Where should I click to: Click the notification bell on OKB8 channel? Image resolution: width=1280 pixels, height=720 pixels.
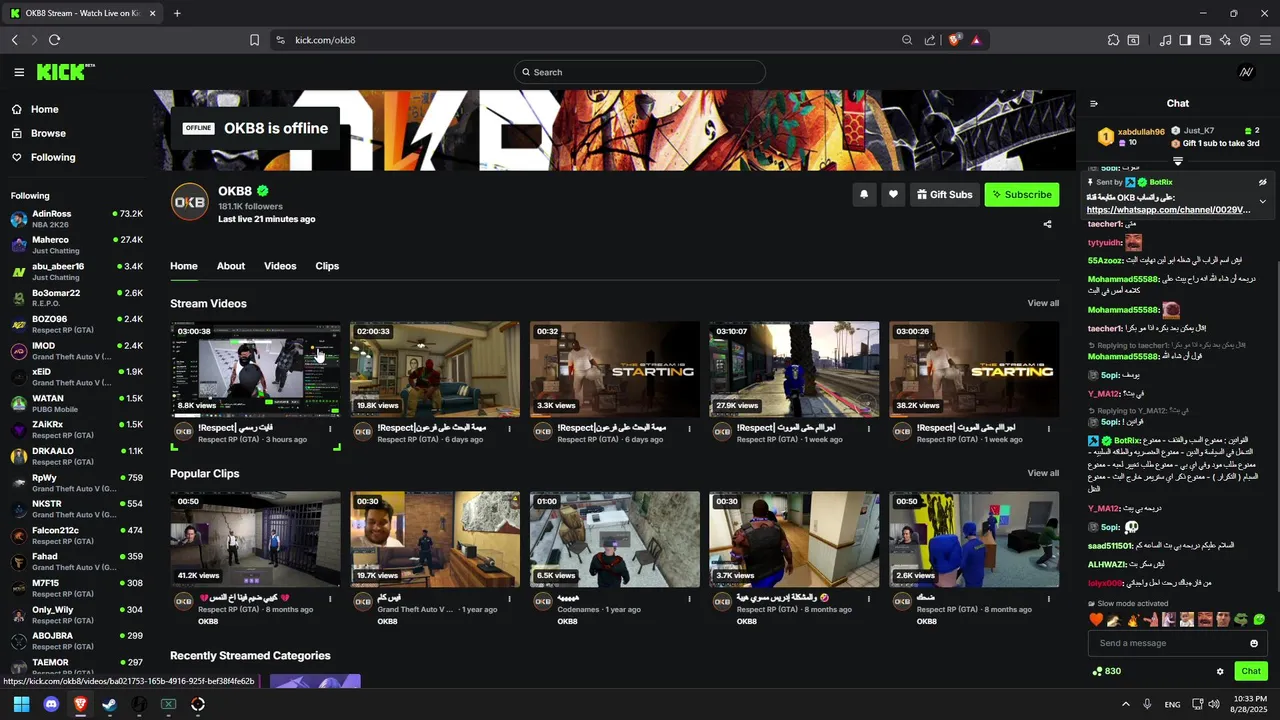[864, 195]
